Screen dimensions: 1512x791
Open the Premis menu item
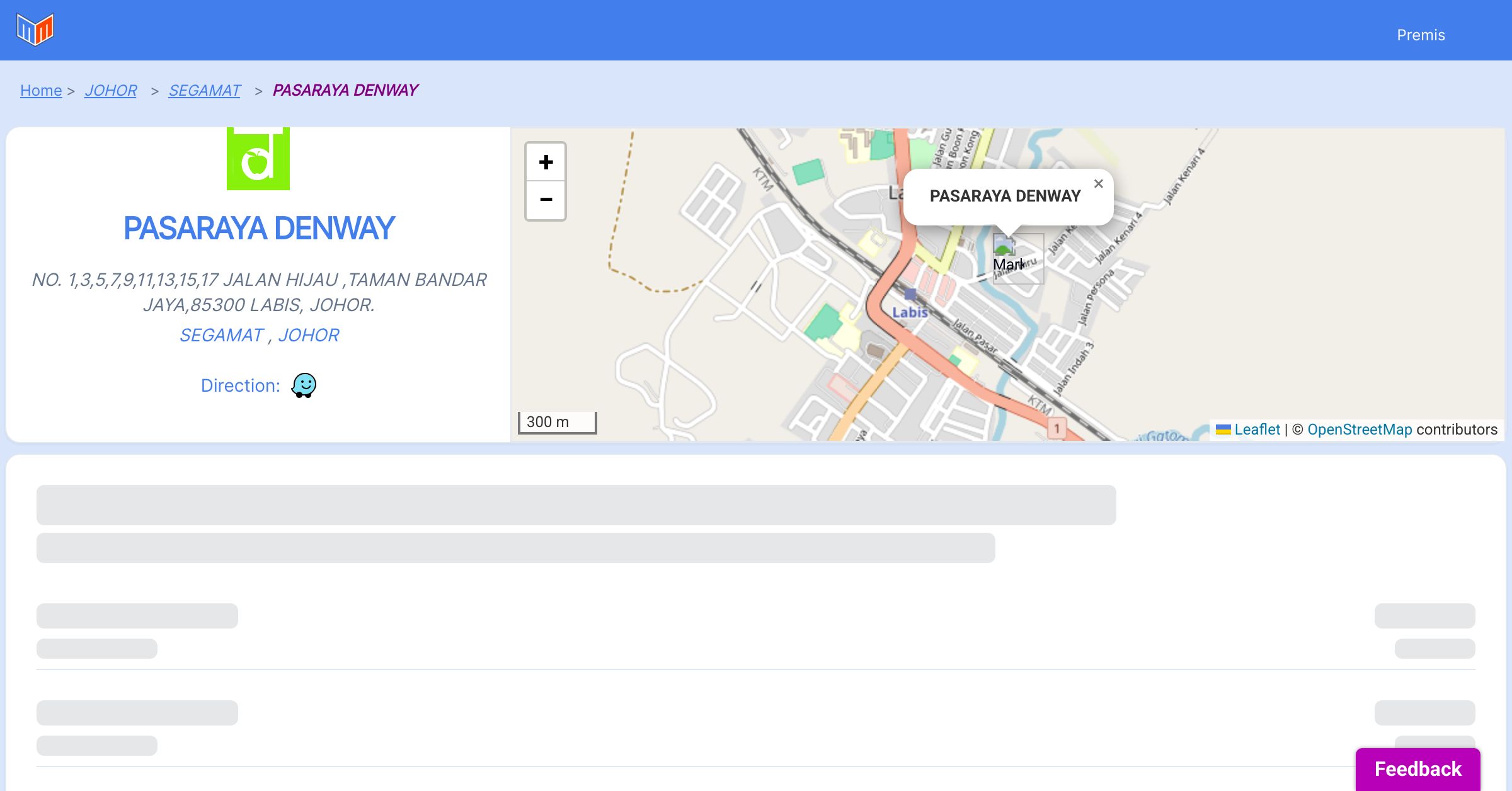(x=1421, y=35)
